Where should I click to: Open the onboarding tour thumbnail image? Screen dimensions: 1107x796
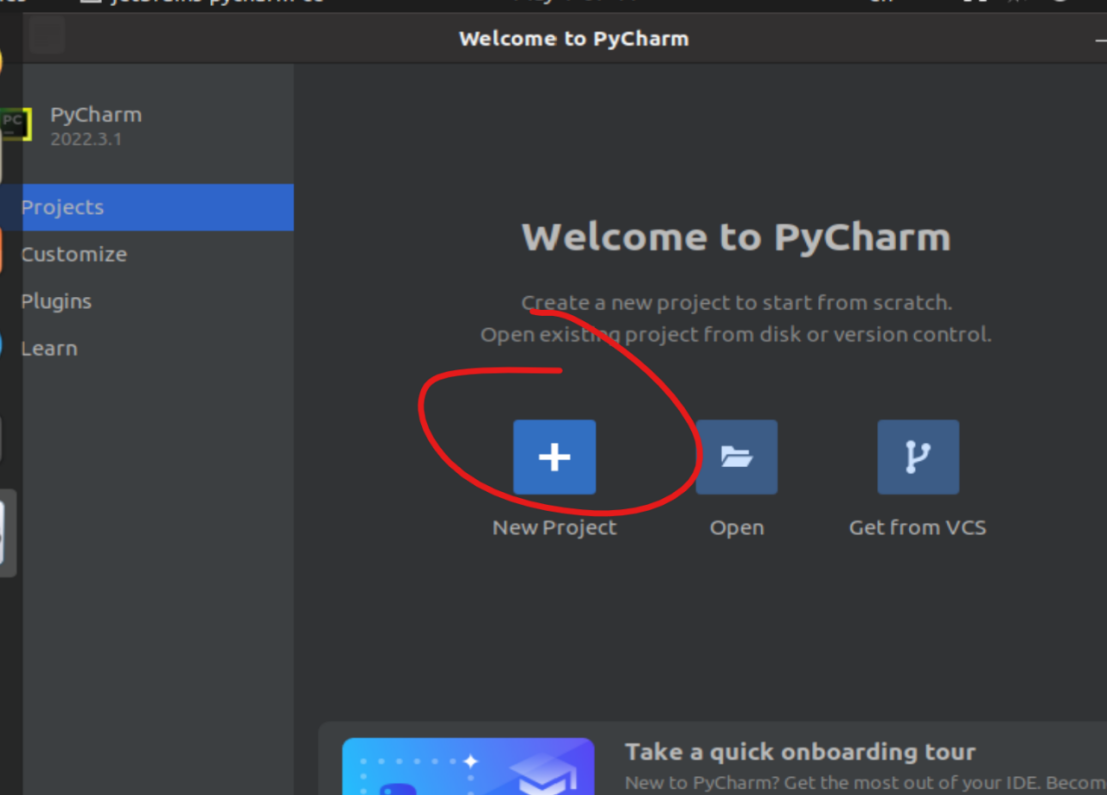point(468,766)
